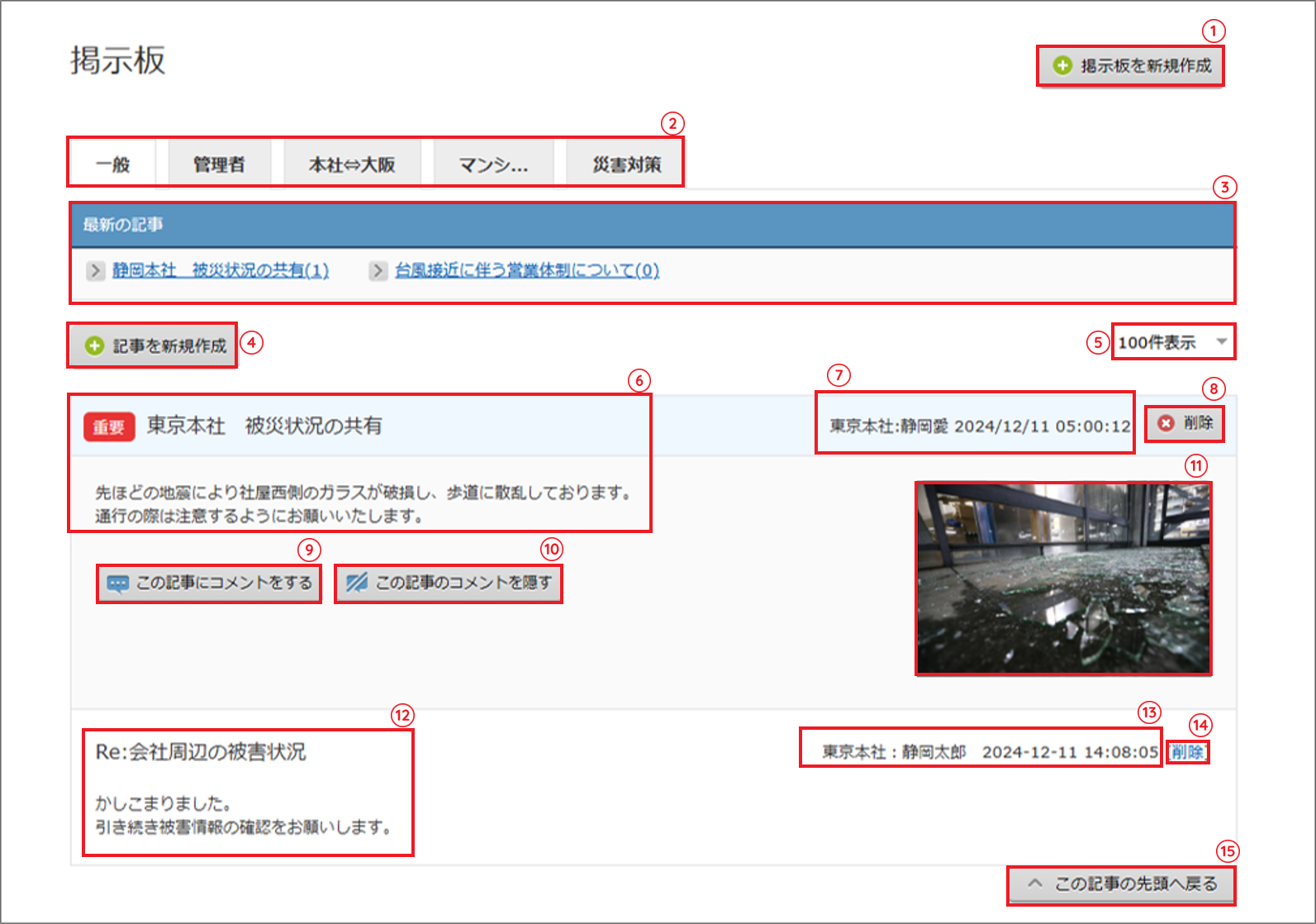Open the 災害対策 tab
1316x924 pixels.
click(626, 164)
